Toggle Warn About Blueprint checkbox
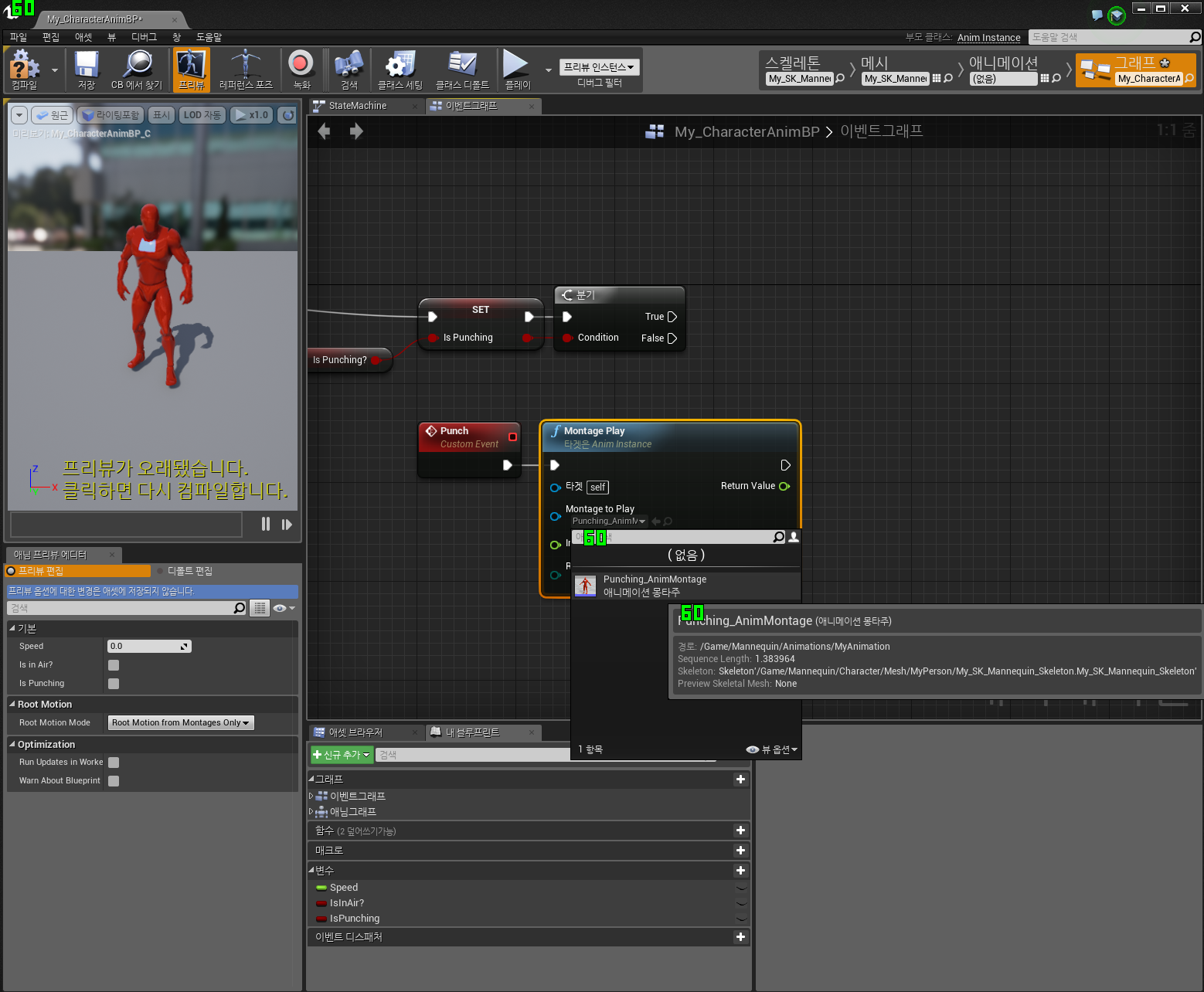 coord(114,780)
